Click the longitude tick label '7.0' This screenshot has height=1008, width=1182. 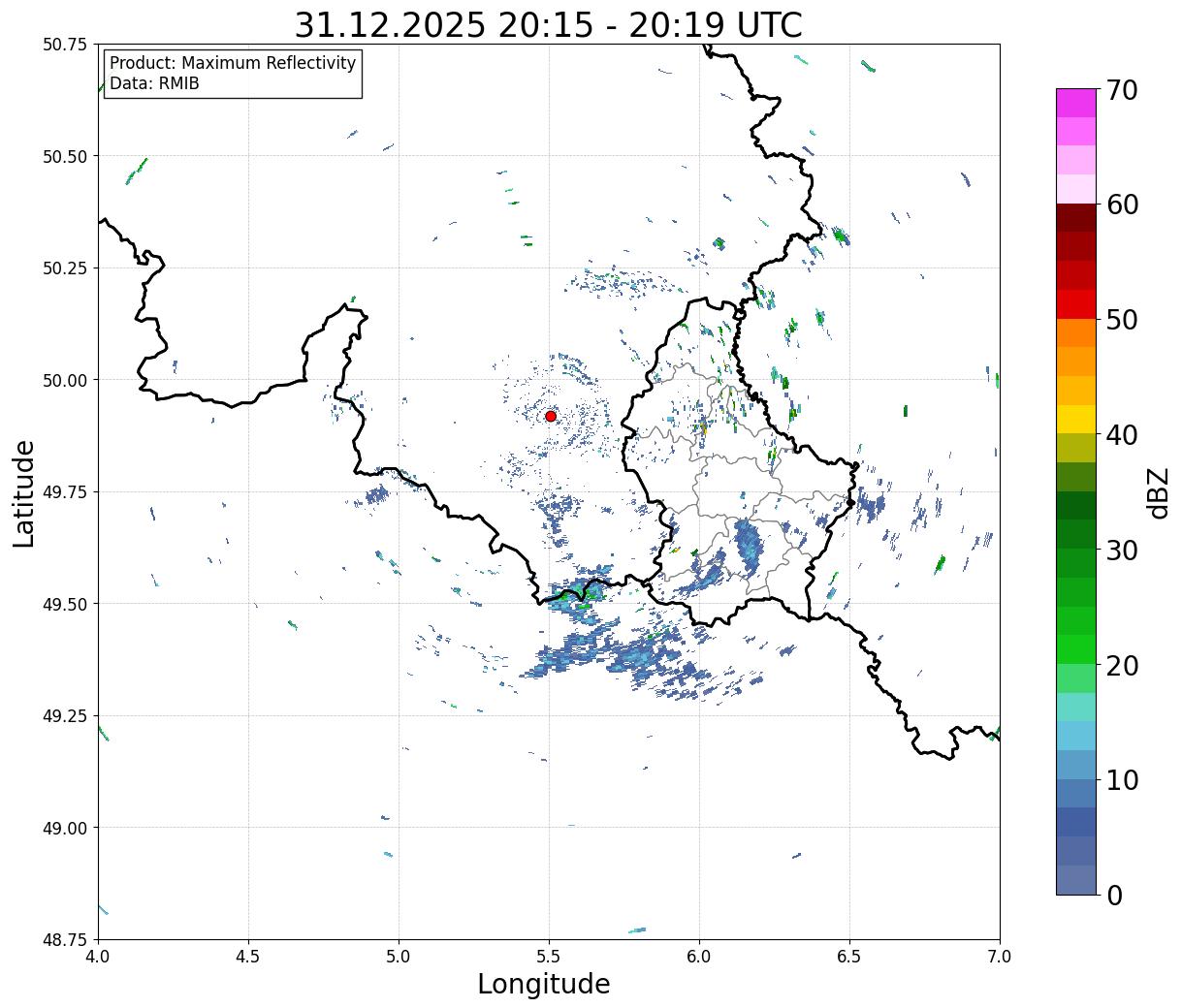click(x=1000, y=956)
